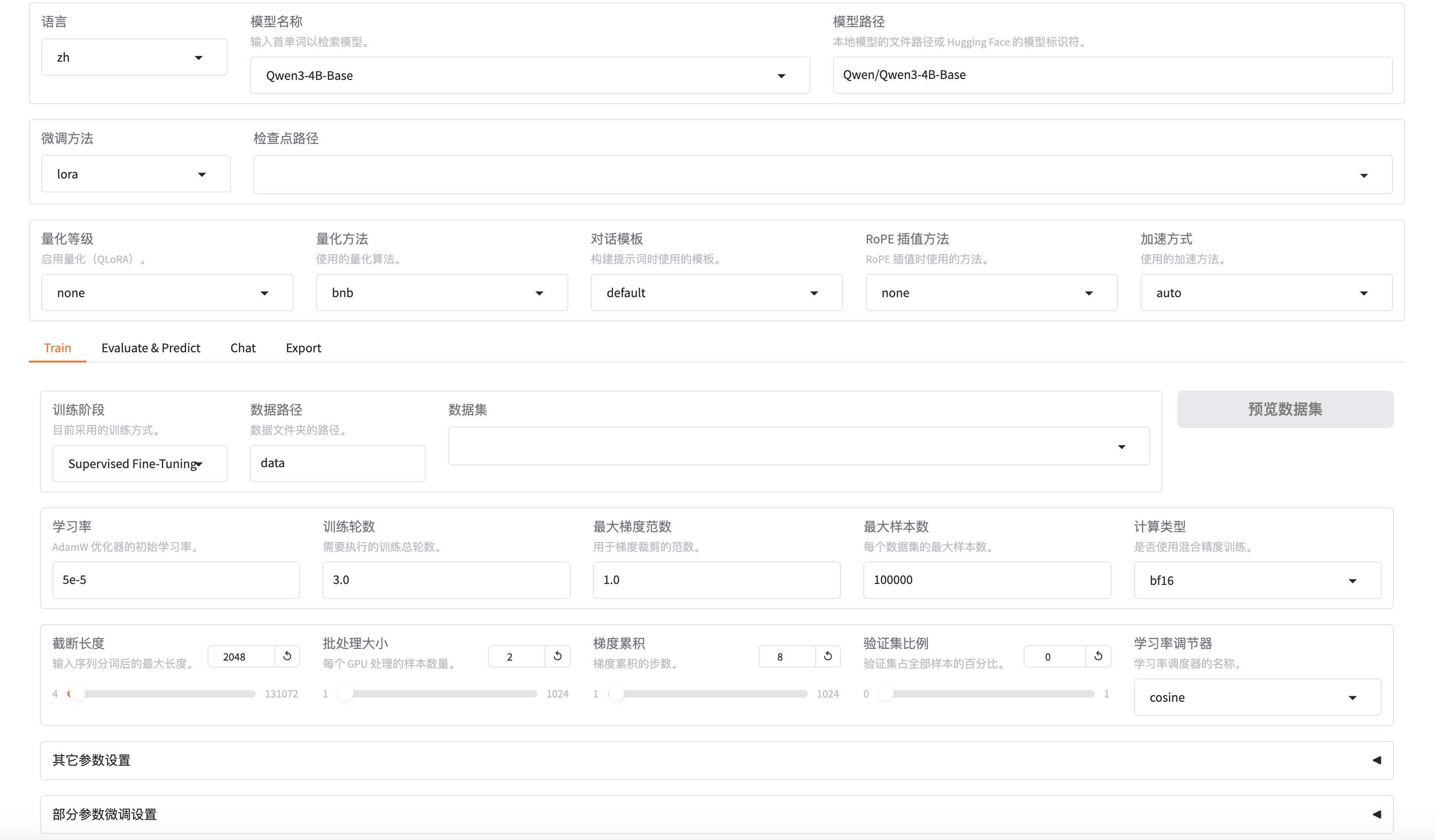Click the 批处理大小 slider track

[438, 694]
